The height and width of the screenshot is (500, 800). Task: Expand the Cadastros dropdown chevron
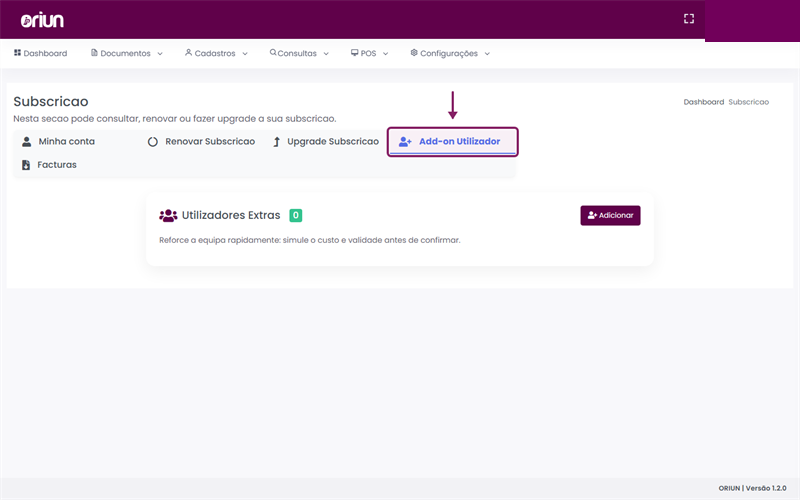click(245, 54)
